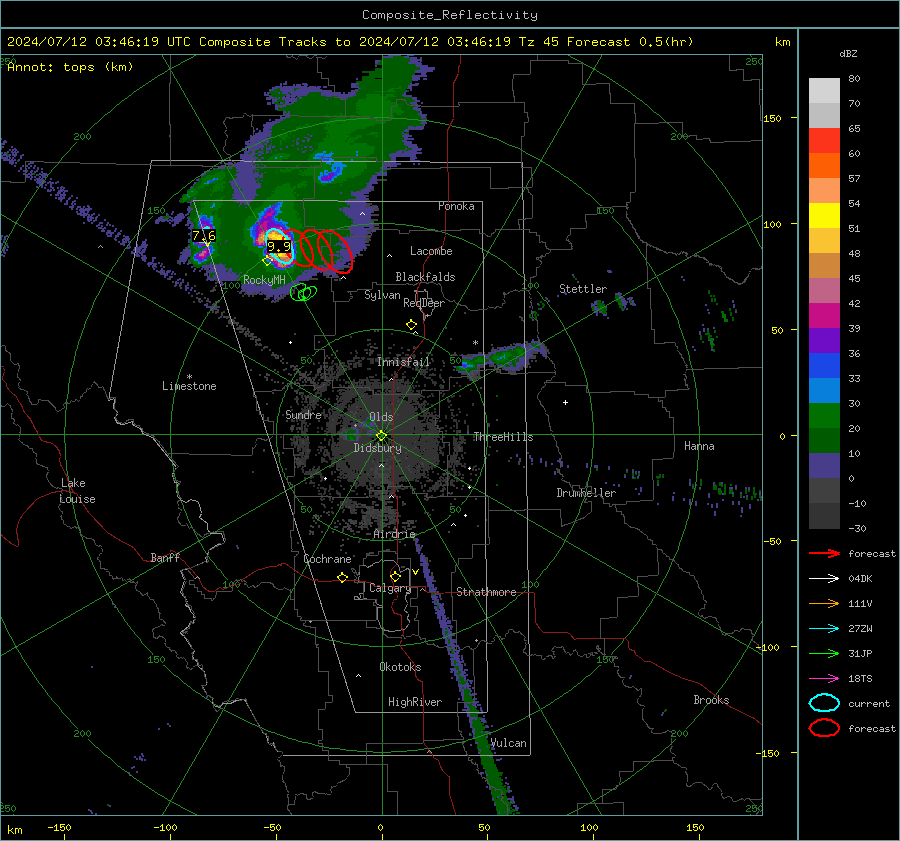The image size is (900, 841).
Task: Select the RedDeer city label
Action: [424, 303]
